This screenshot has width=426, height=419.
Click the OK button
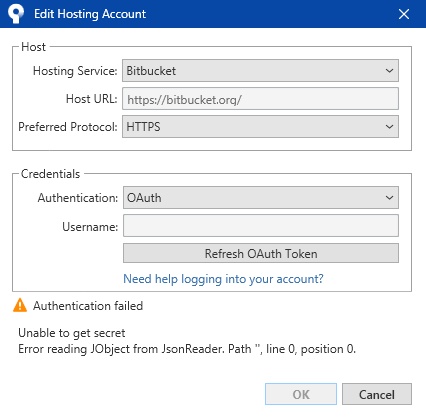tap(301, 394)
